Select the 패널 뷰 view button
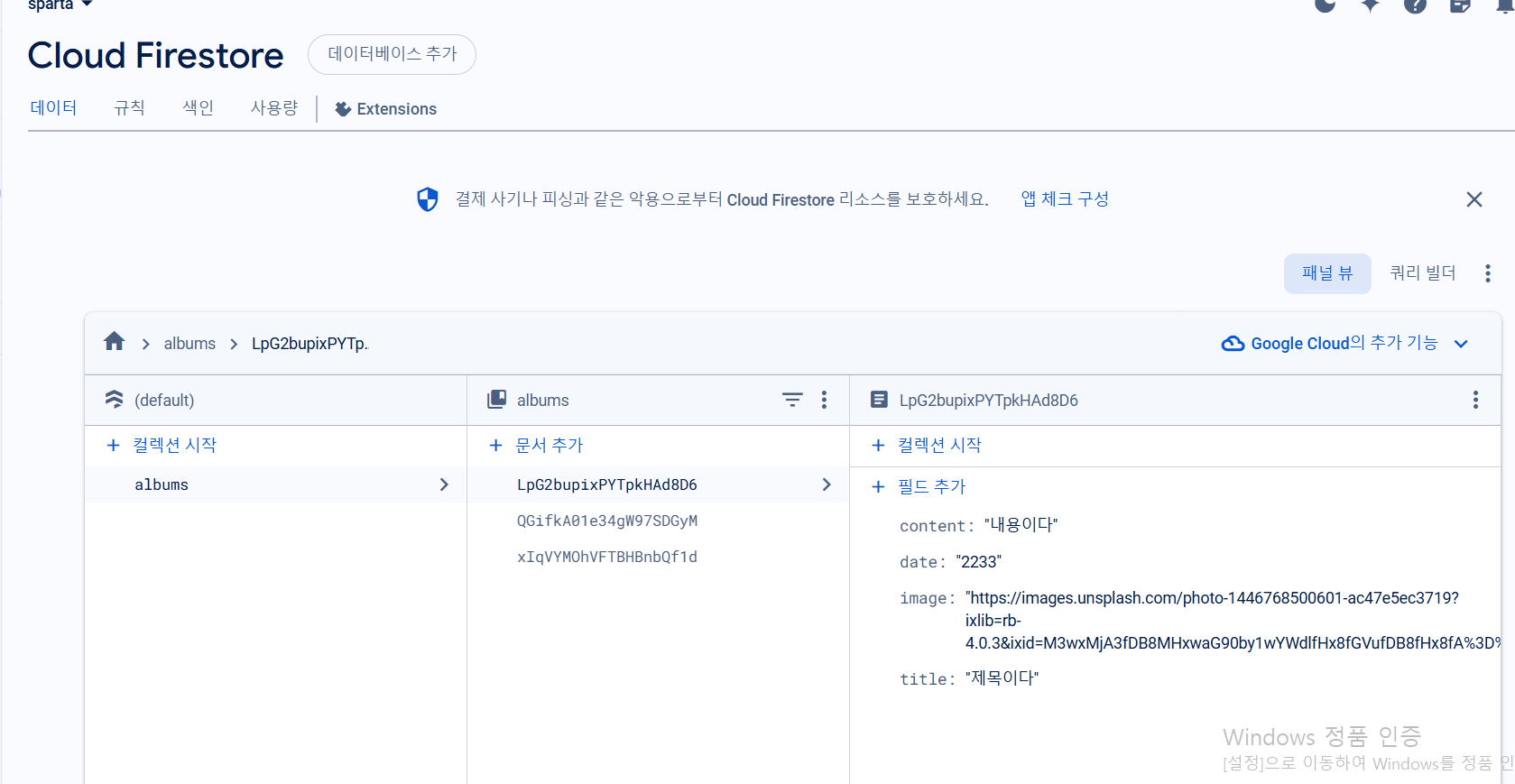The width and height of the screenshot is (1515, 784). pos(1327,273)
